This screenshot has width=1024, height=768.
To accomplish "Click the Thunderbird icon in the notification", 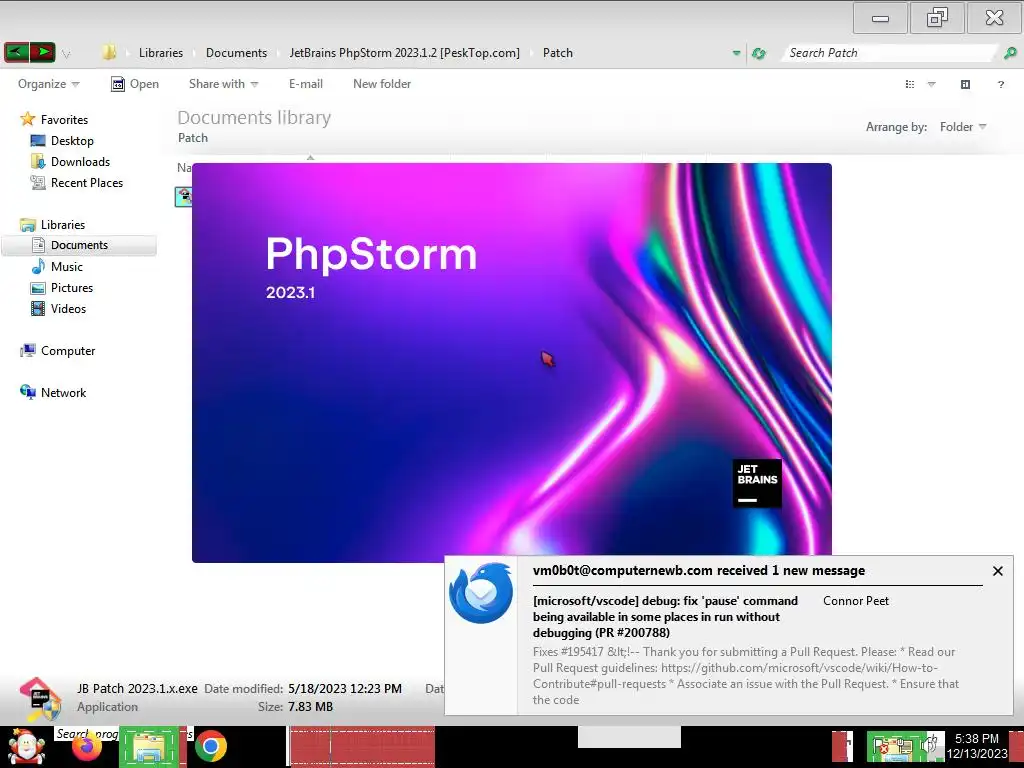I will click(x=481, y=593).
